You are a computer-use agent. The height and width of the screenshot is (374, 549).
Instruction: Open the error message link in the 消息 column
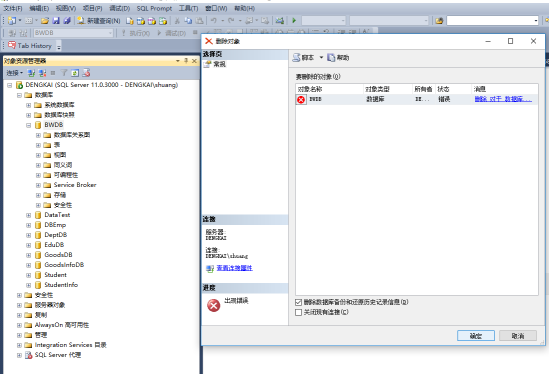pyautogui.click(x=503, y=99)
